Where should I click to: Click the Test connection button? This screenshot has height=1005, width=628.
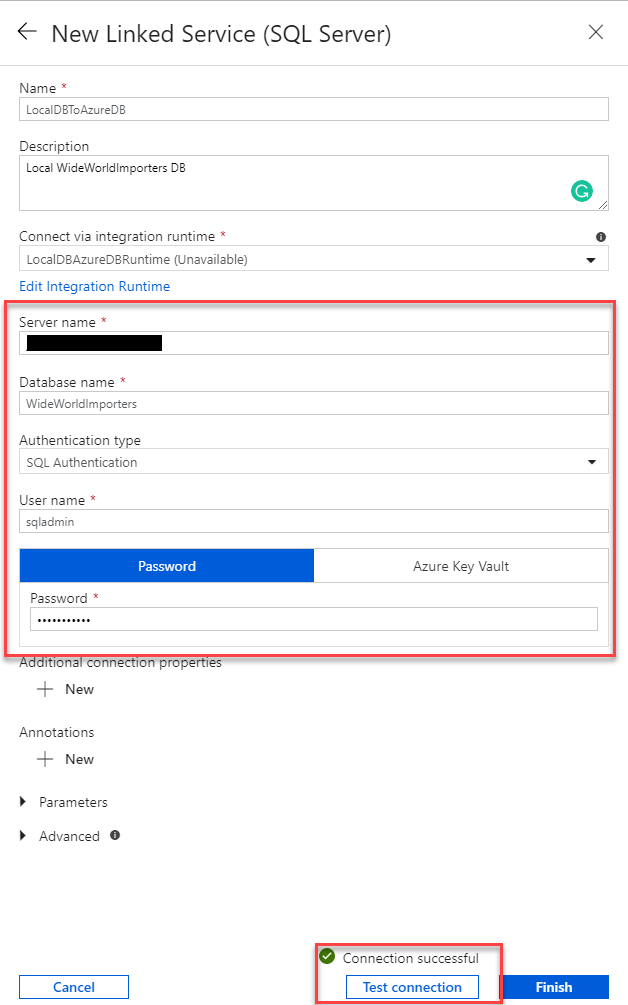(412, 987)
